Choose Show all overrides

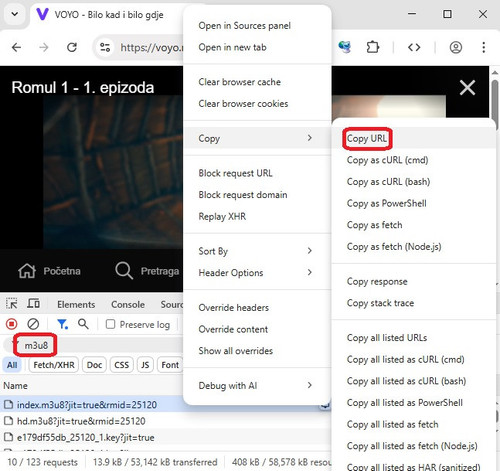[x=257, y=351]
